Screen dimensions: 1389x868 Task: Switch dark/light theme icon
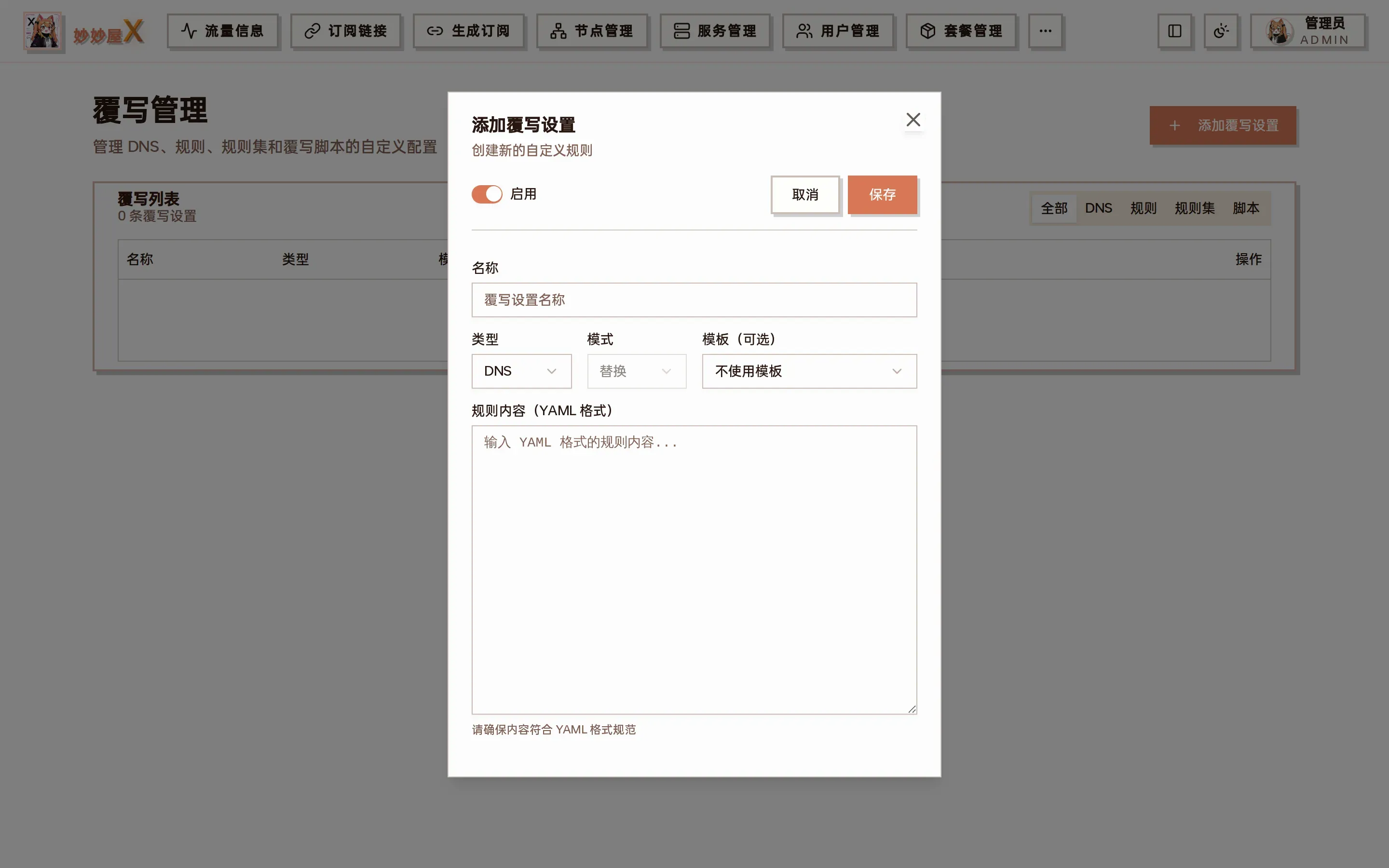pos(1221,31)
